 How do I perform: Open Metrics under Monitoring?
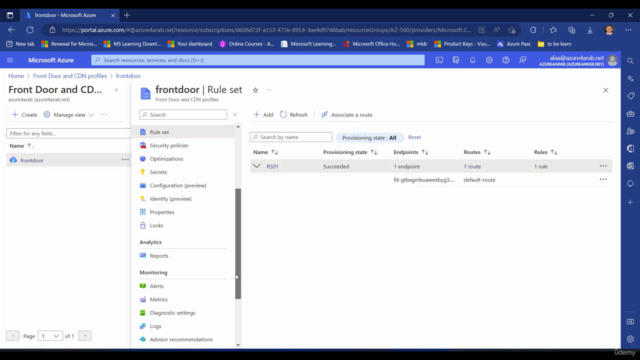[158, 300]
